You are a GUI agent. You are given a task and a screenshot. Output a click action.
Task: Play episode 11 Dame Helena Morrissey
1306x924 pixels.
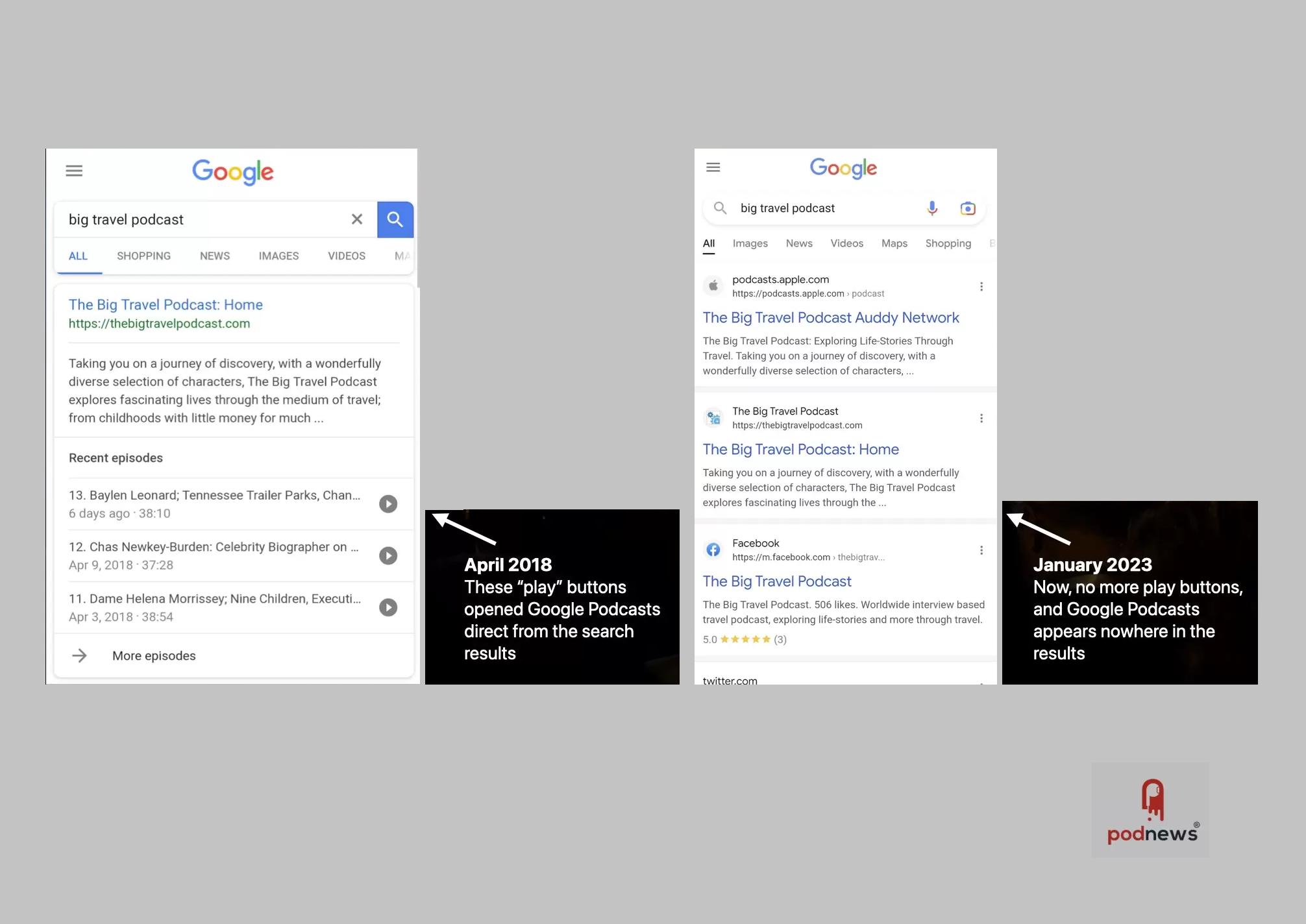click(388, 607)
